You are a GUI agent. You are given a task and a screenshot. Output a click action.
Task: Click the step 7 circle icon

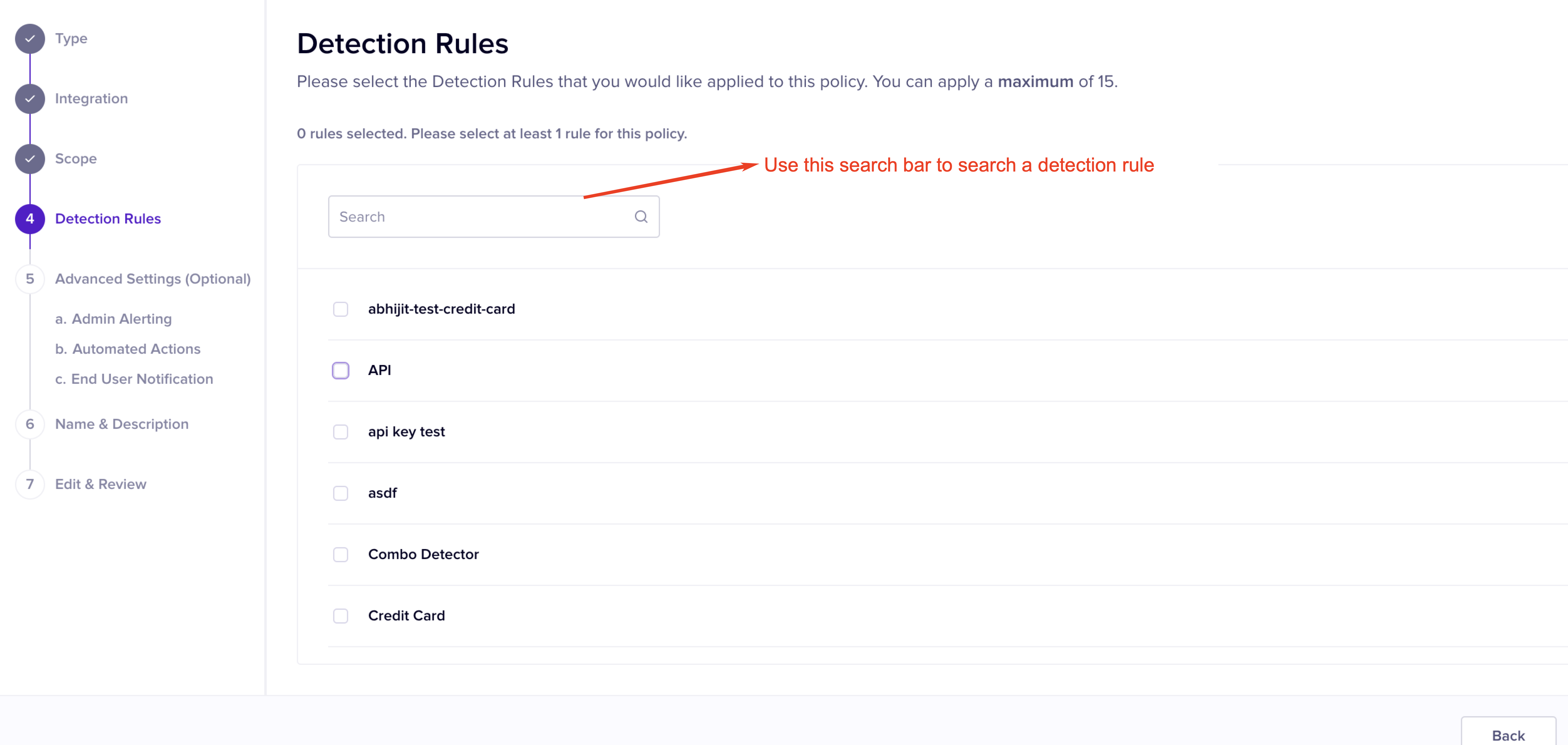coord(30,485)
